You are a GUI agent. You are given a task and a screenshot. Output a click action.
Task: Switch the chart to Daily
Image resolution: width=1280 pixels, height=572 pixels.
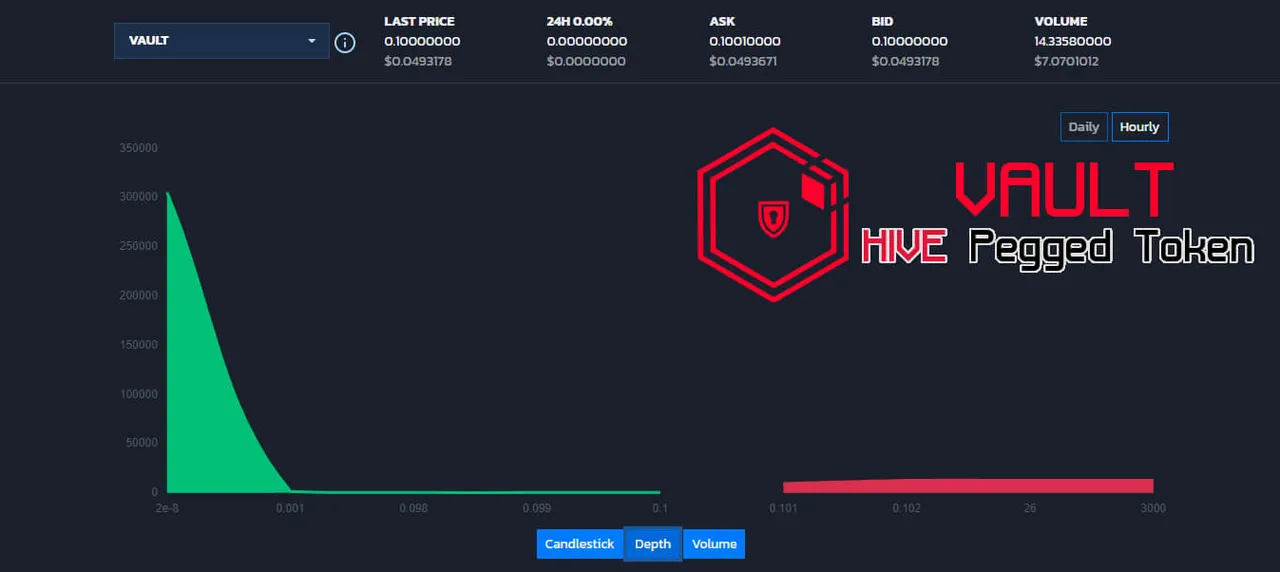1083,127
